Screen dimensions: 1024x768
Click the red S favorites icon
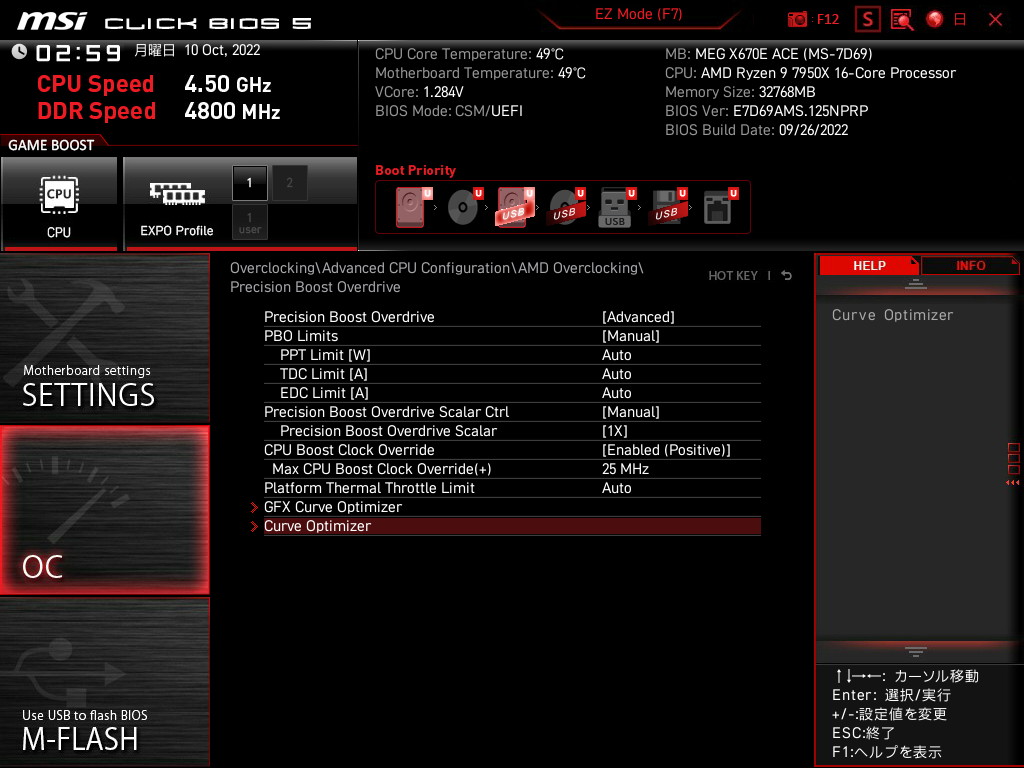pos(867,20)
